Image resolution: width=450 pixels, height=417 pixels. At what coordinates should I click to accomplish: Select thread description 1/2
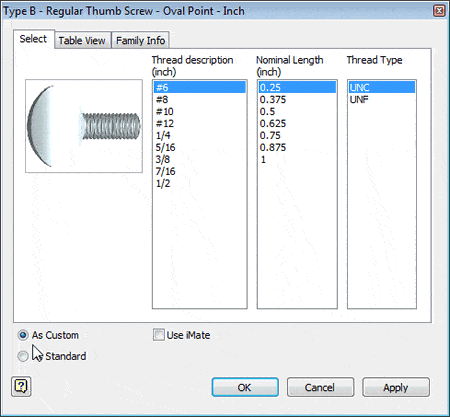tap(200, 184)
